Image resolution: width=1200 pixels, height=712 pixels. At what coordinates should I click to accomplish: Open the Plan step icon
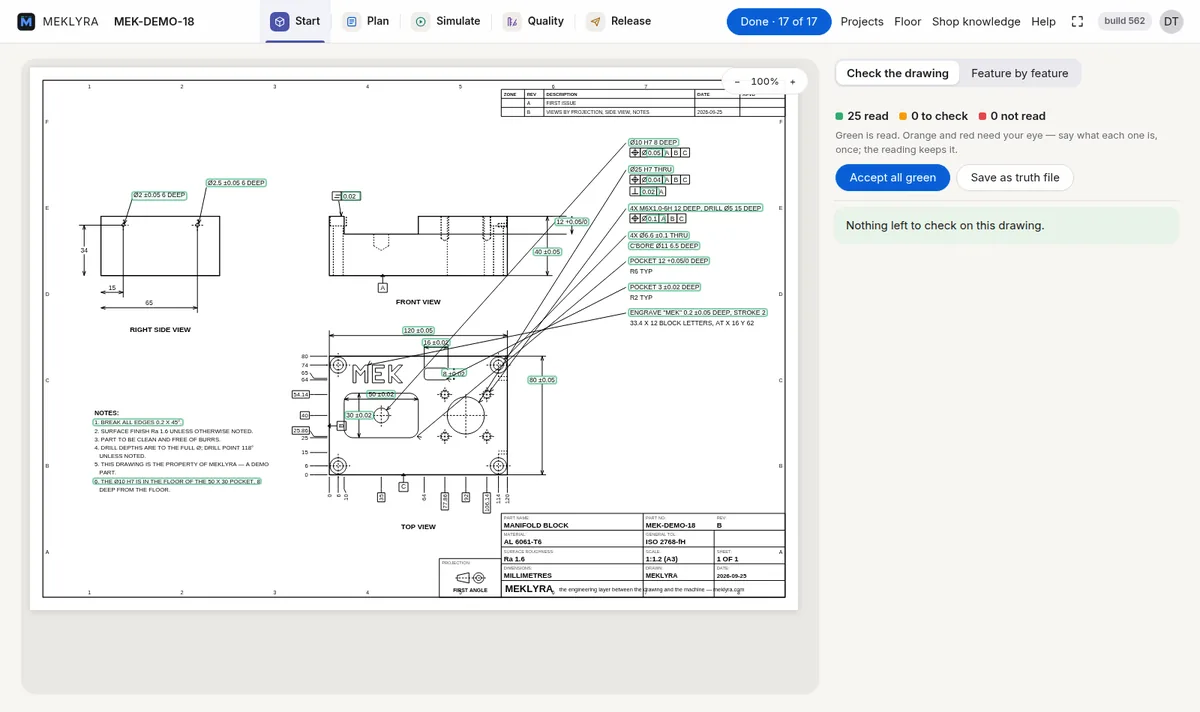point(351,21)
